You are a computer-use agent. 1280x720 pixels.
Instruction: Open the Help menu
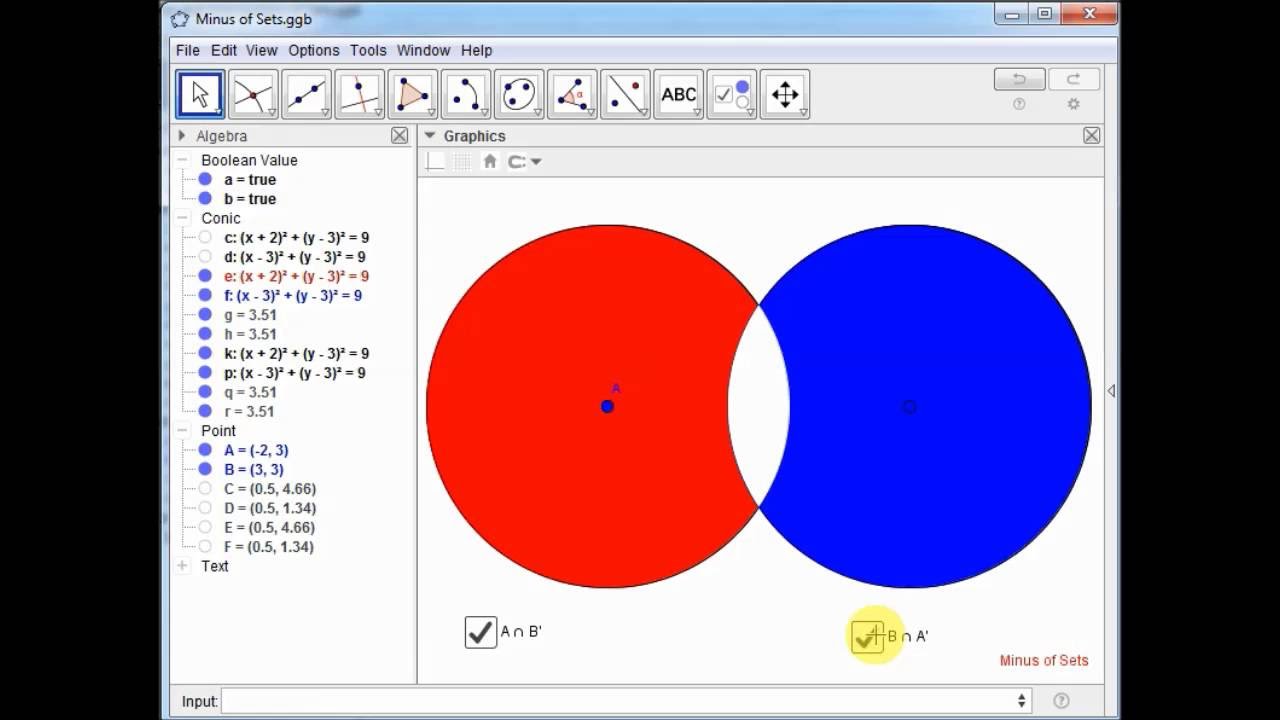(x=476, y=50)
